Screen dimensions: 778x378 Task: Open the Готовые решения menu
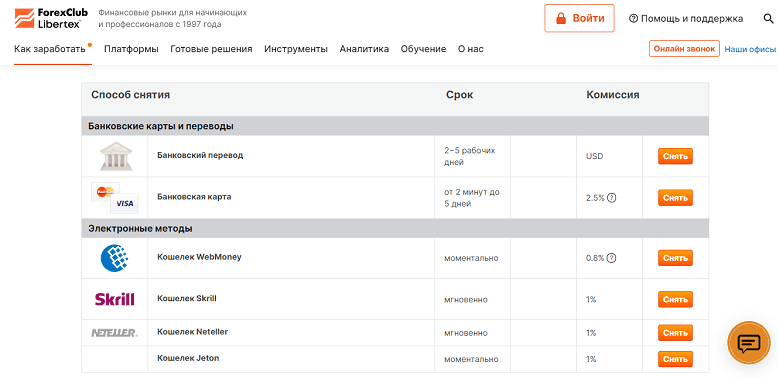211,49
